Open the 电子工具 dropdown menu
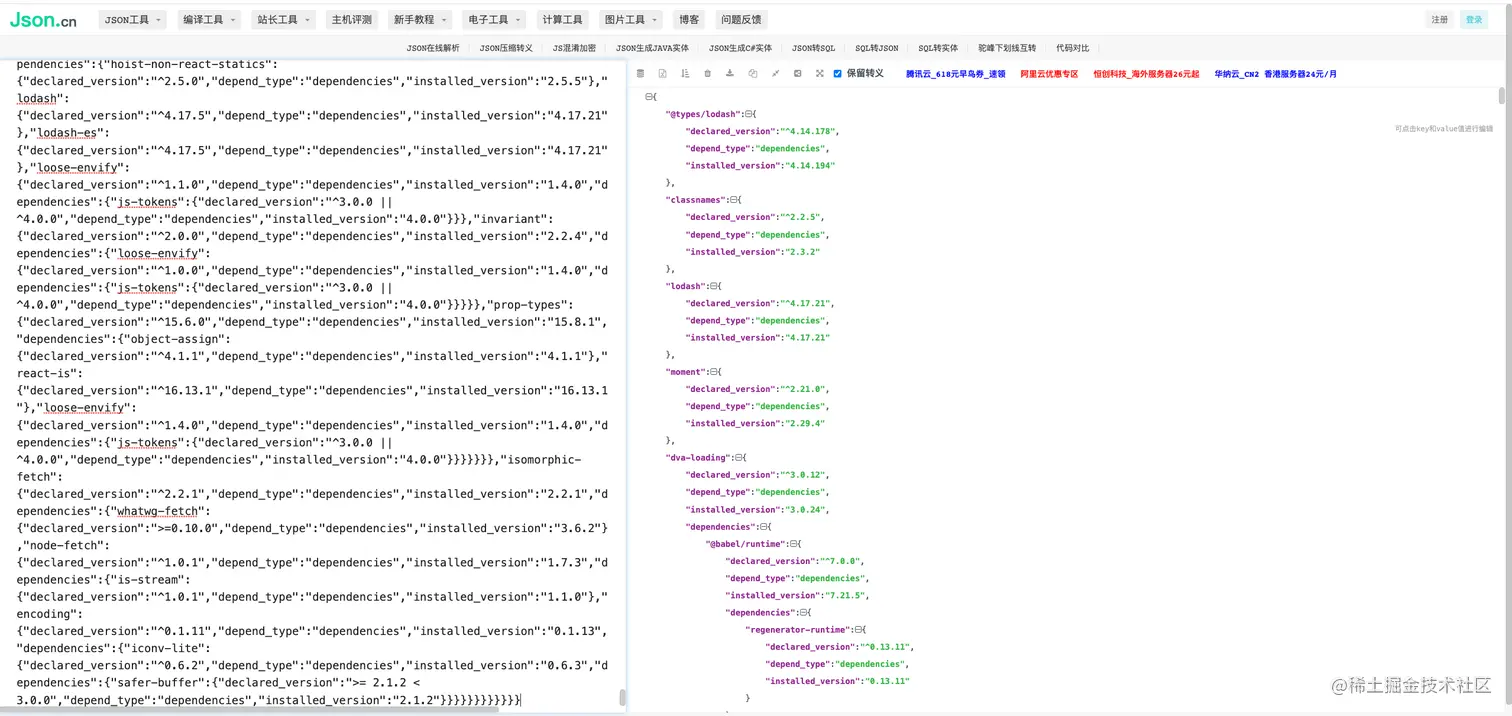Screen dimensions: 1512x716 pos(494,19)
